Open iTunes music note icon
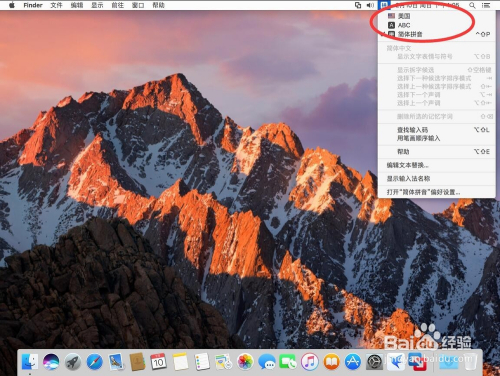Screen dimensions: 500x376 pyautogui.click(x=310, y=362)
